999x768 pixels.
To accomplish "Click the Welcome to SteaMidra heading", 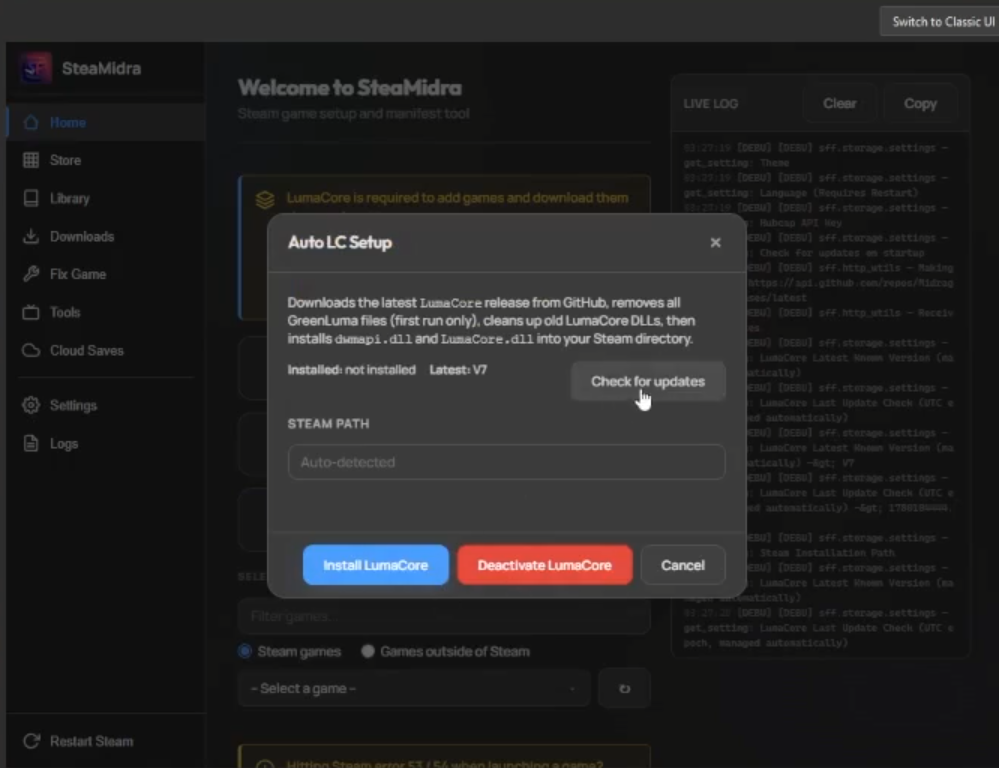I will (x=350, y=88).
